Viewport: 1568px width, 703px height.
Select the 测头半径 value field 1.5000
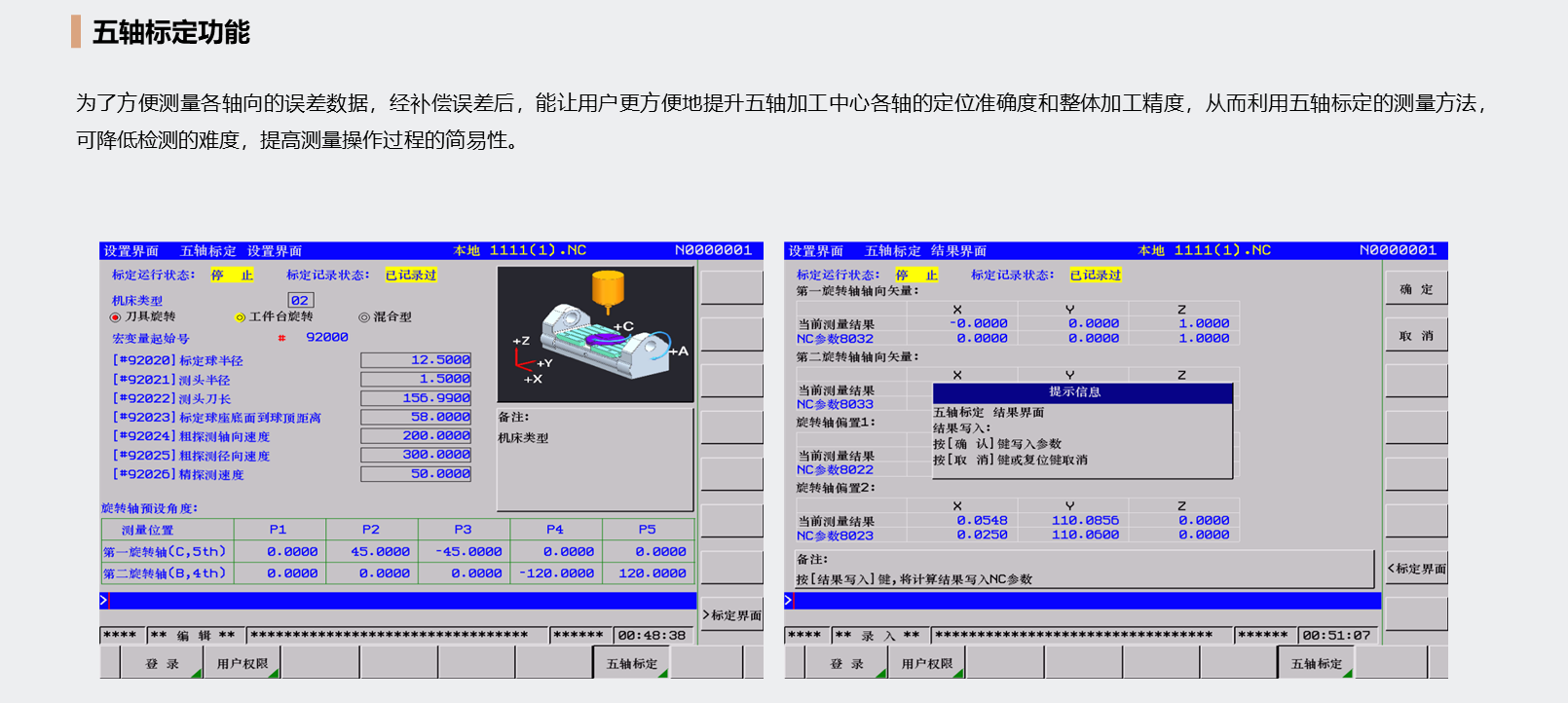(416, 379)
